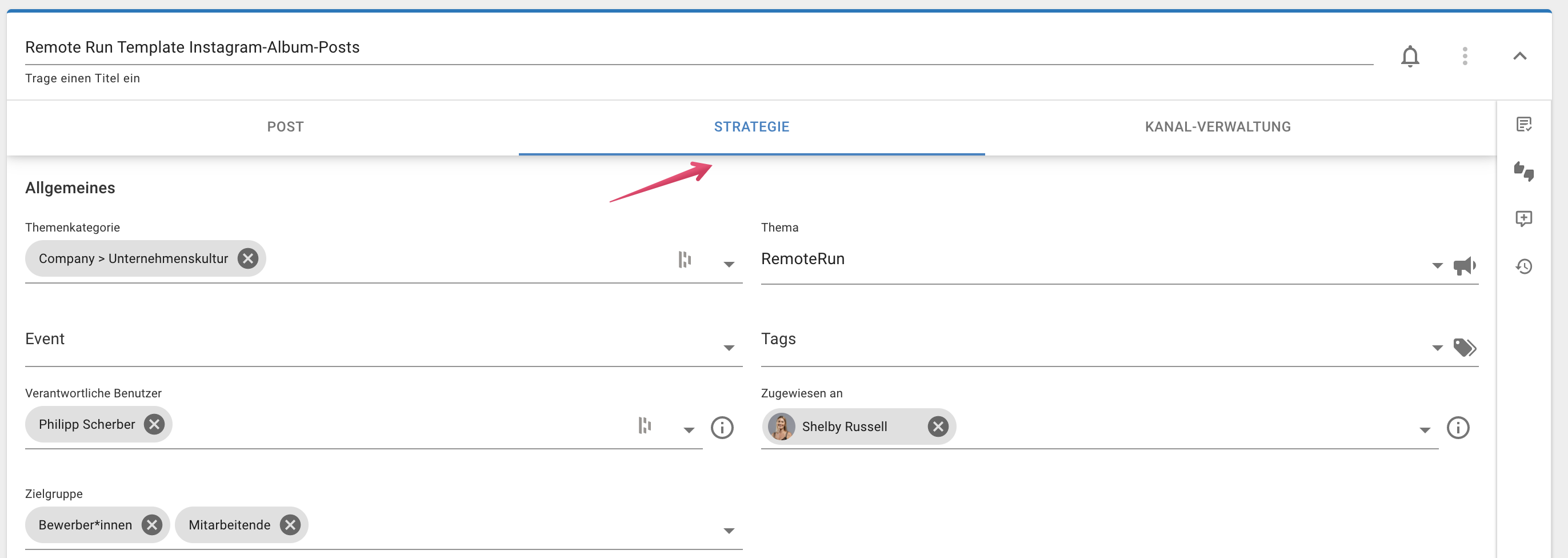Viewport: 1568px width, 558px height.
Task: Click Shelby Russell's avatar thumbnail
Action: click(781, 427)
